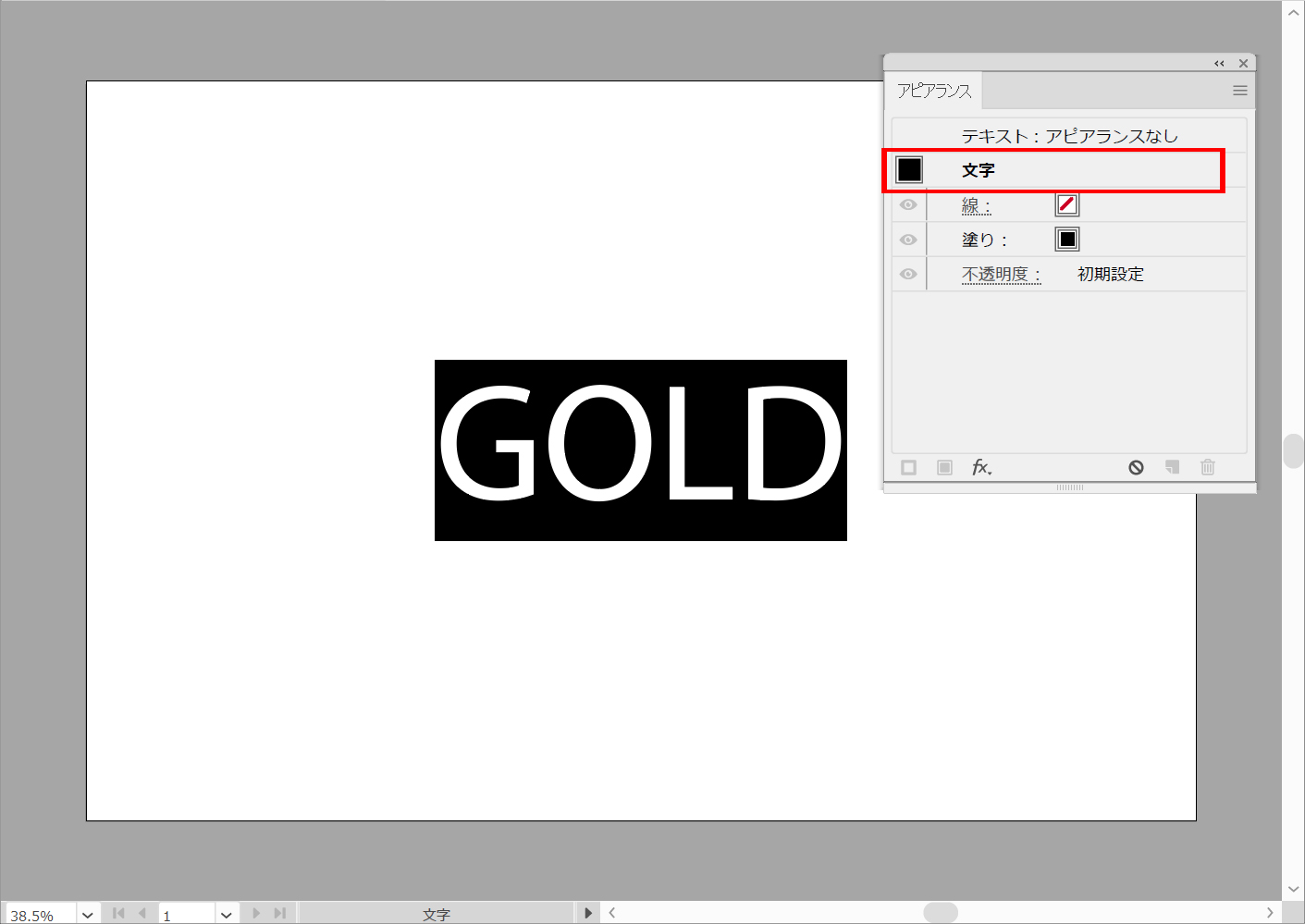Open the Appearance panel hamburger menu
Image resolution: width=1305 pixels, height=924 pixels.
tap(1239, 91)
